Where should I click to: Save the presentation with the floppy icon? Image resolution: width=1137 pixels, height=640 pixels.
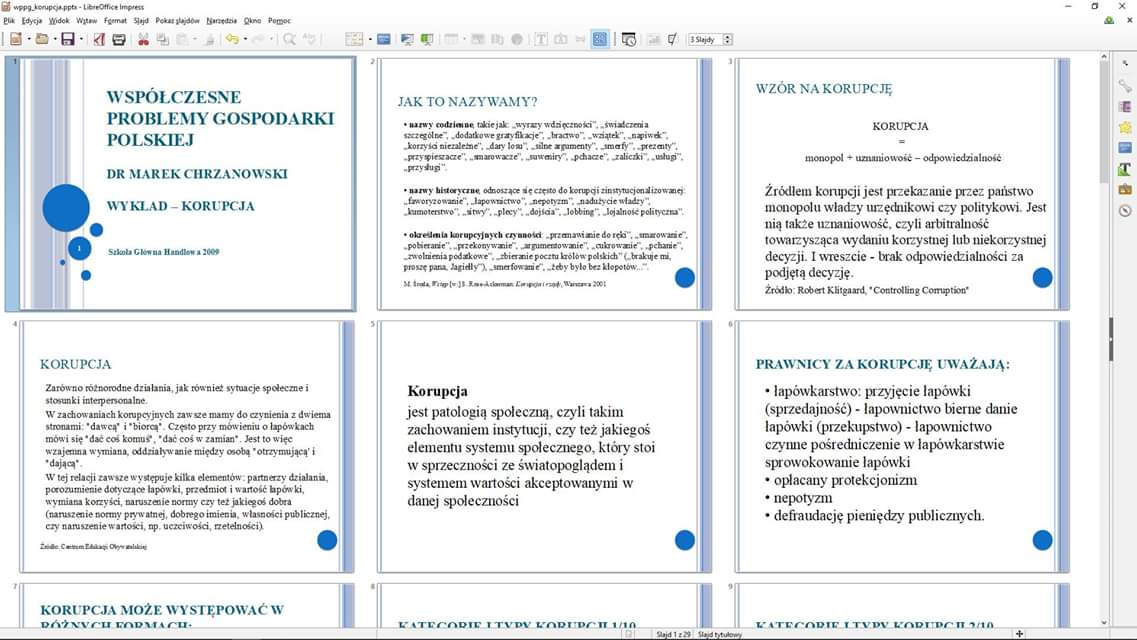(x=67, y=39)
